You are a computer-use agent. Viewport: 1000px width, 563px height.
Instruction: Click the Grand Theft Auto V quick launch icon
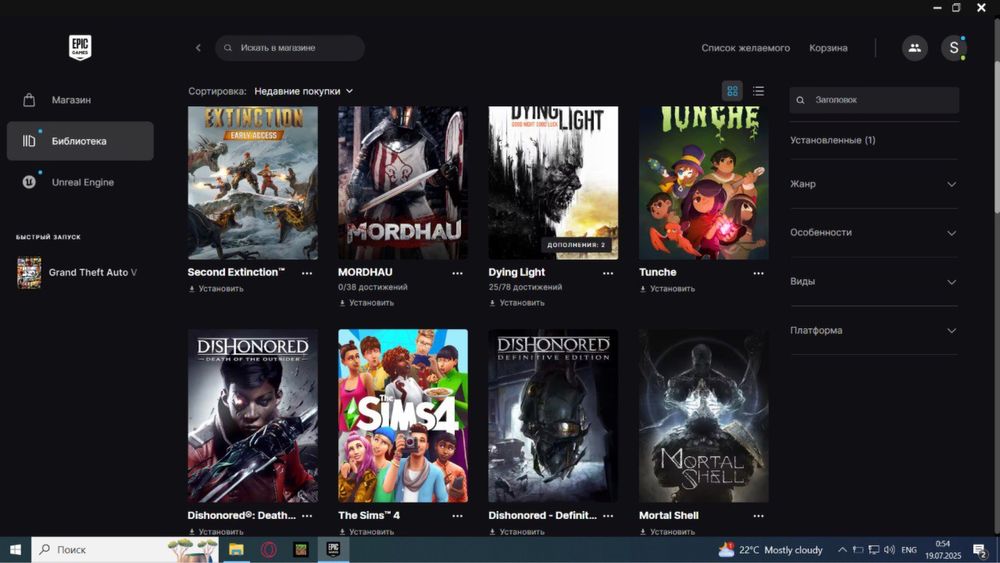tap(29, 273)
